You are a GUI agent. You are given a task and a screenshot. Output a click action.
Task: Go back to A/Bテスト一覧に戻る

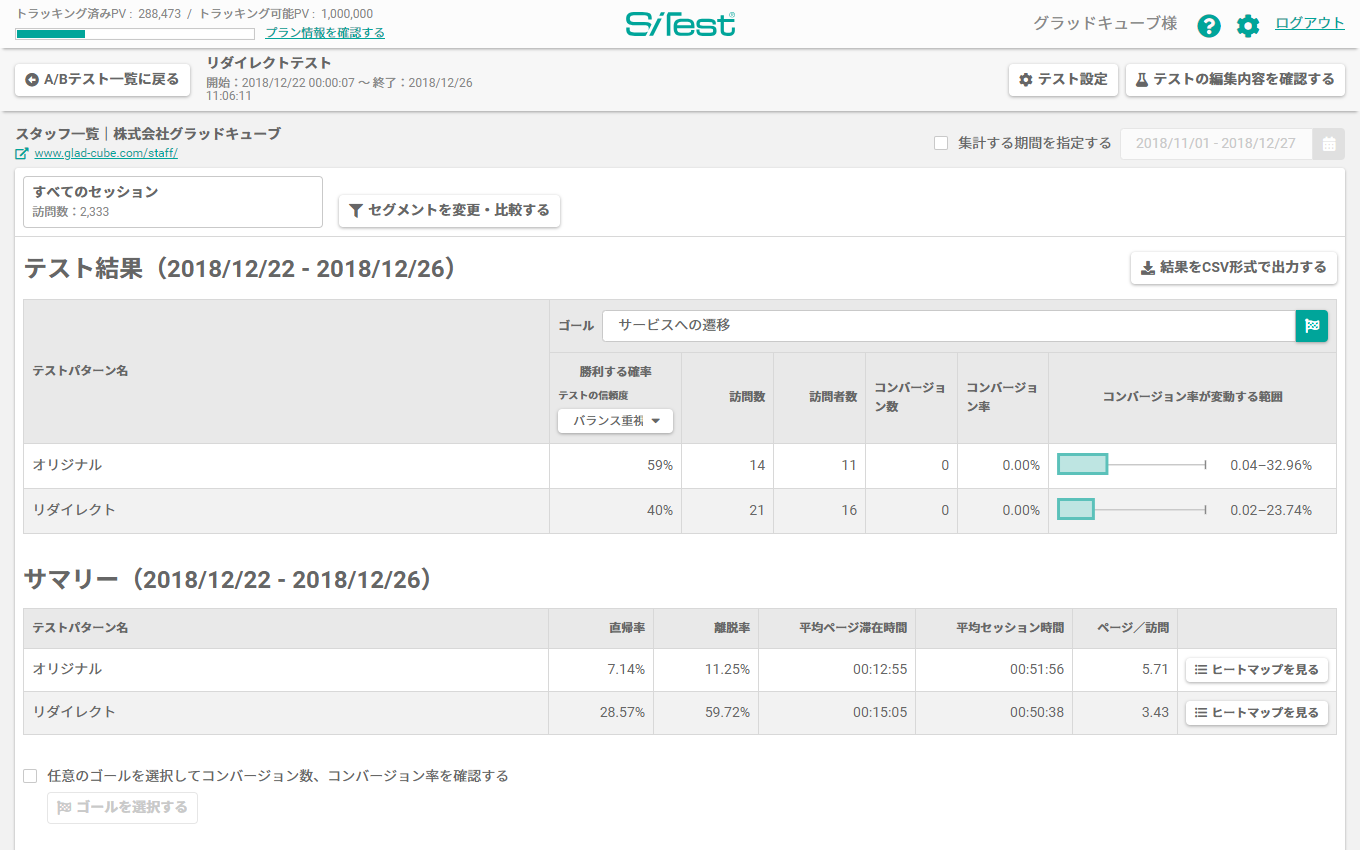[x=103, y=80]
